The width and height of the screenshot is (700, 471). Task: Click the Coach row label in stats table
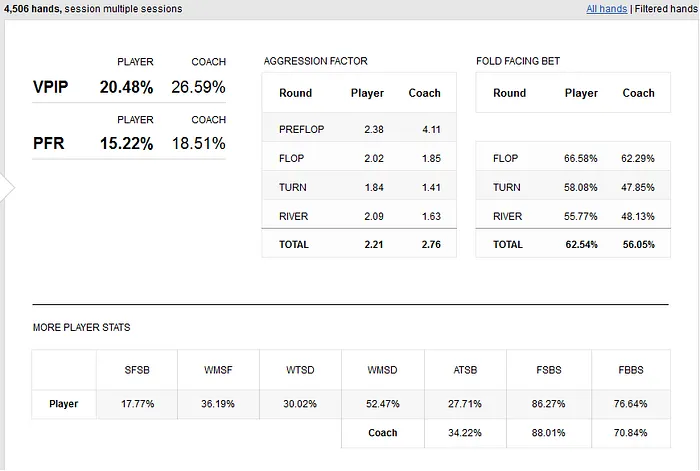pos(383,433)
